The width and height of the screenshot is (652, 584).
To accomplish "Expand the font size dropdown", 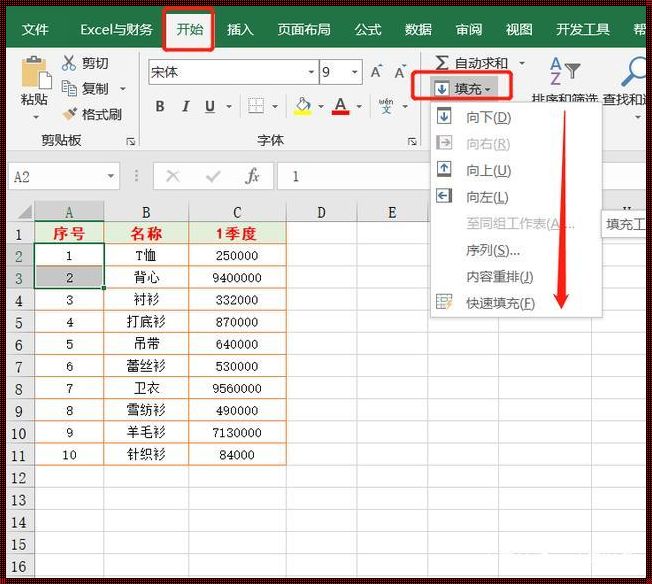I will (x=354, y=72).
